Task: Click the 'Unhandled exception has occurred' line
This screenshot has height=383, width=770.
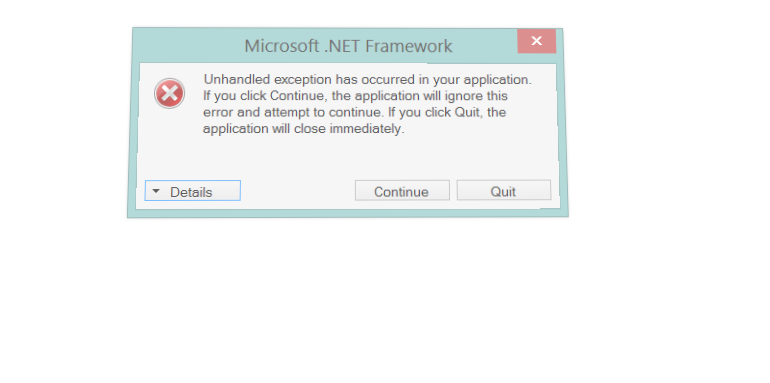Action: 367,80
